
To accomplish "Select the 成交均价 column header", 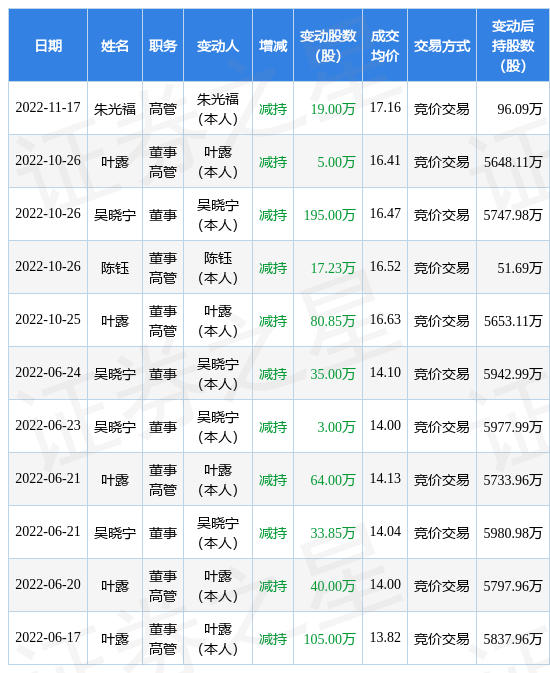I will click(385, 46).
